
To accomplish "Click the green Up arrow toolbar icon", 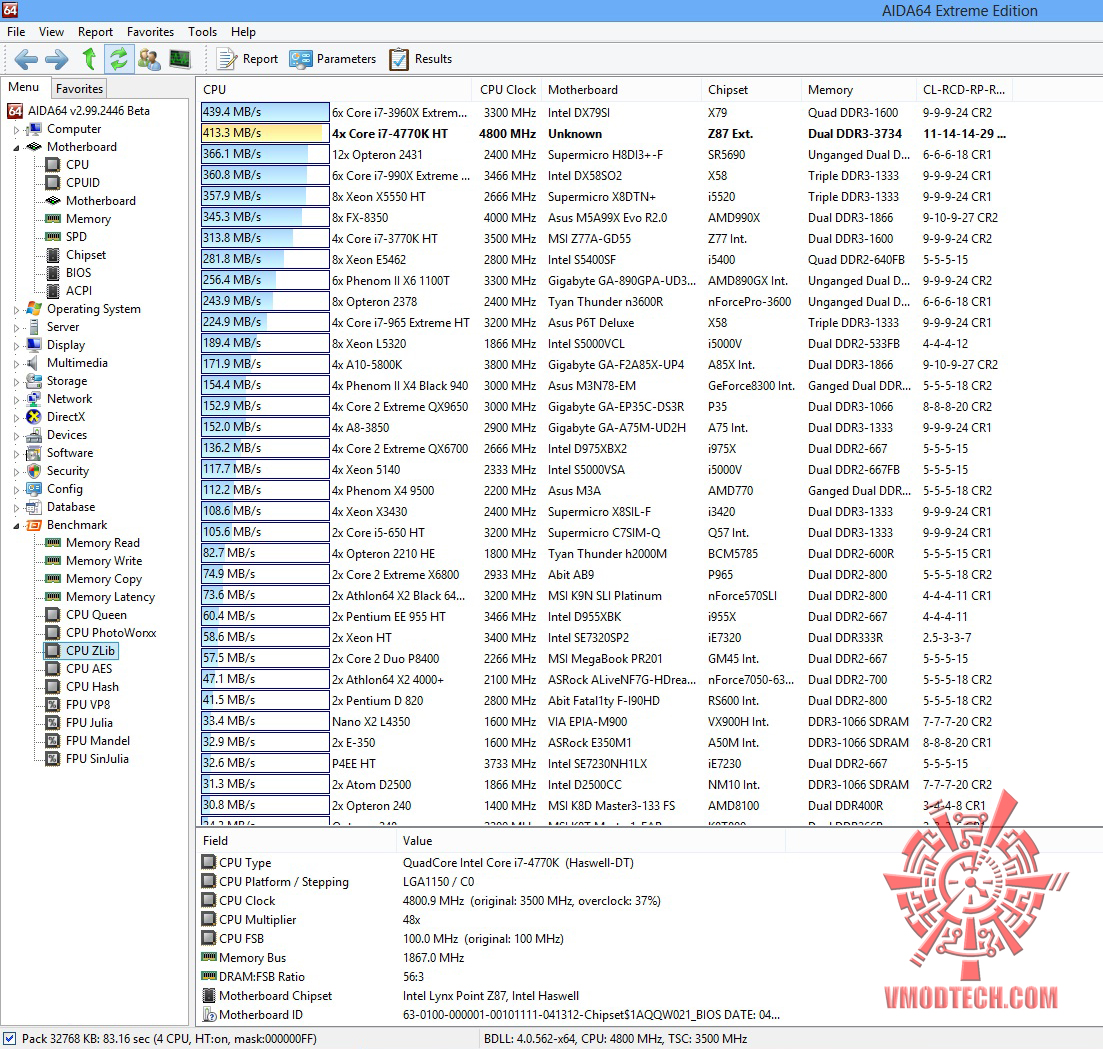I will [89, 58].
